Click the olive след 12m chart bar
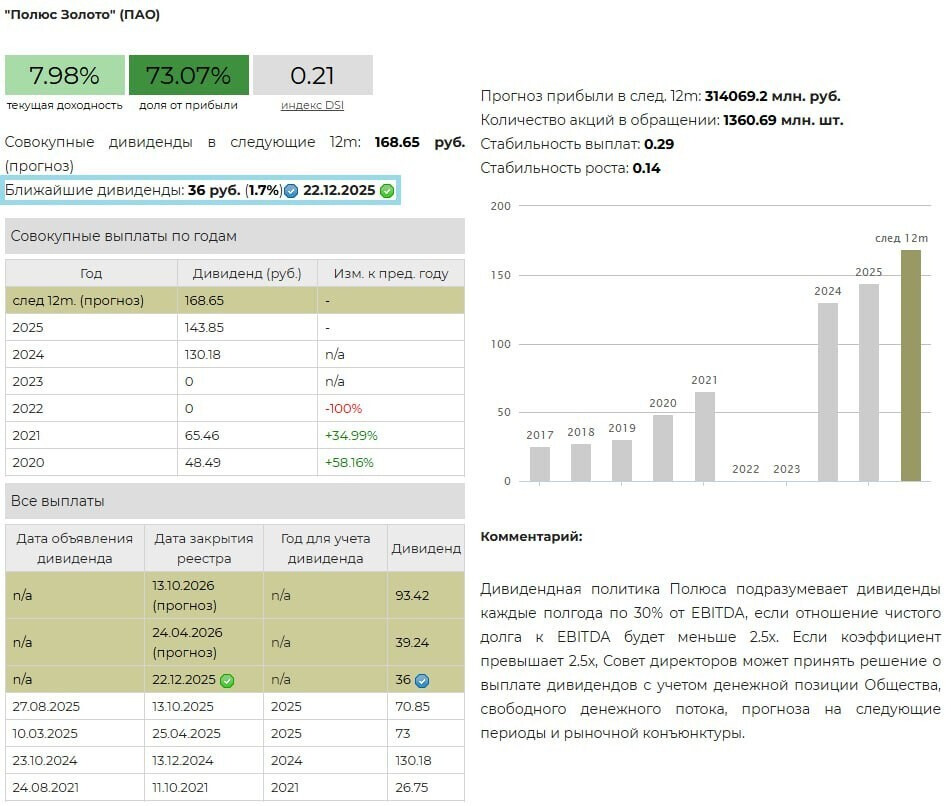This screenshot has width=951, height=806. pyautogui.click(x=910, y=365)
